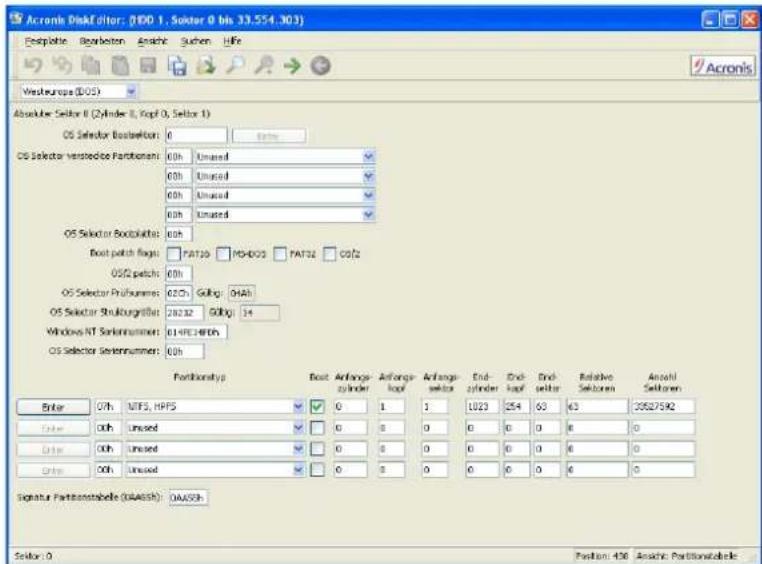Open the Suchen menu
Viewport: 762px width, 564px height.
pos(196,41)
